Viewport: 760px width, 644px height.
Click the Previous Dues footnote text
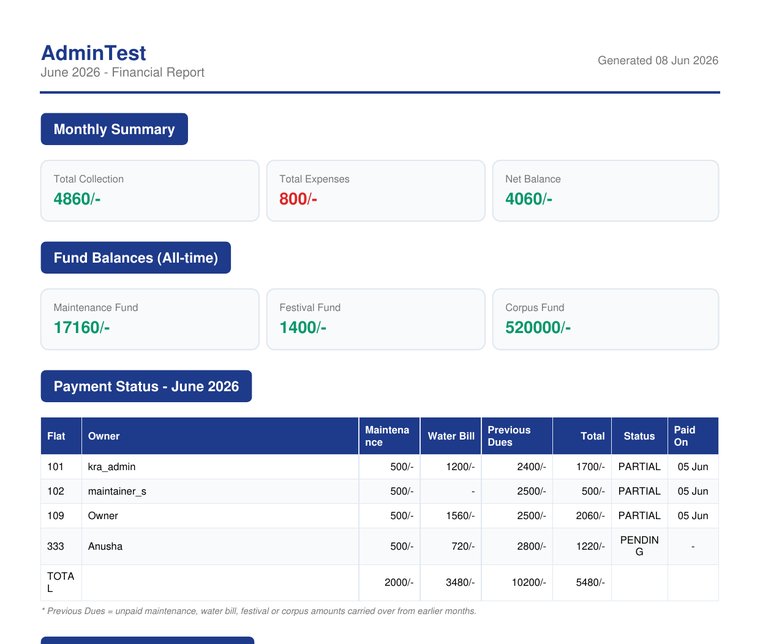pos(259,611)
